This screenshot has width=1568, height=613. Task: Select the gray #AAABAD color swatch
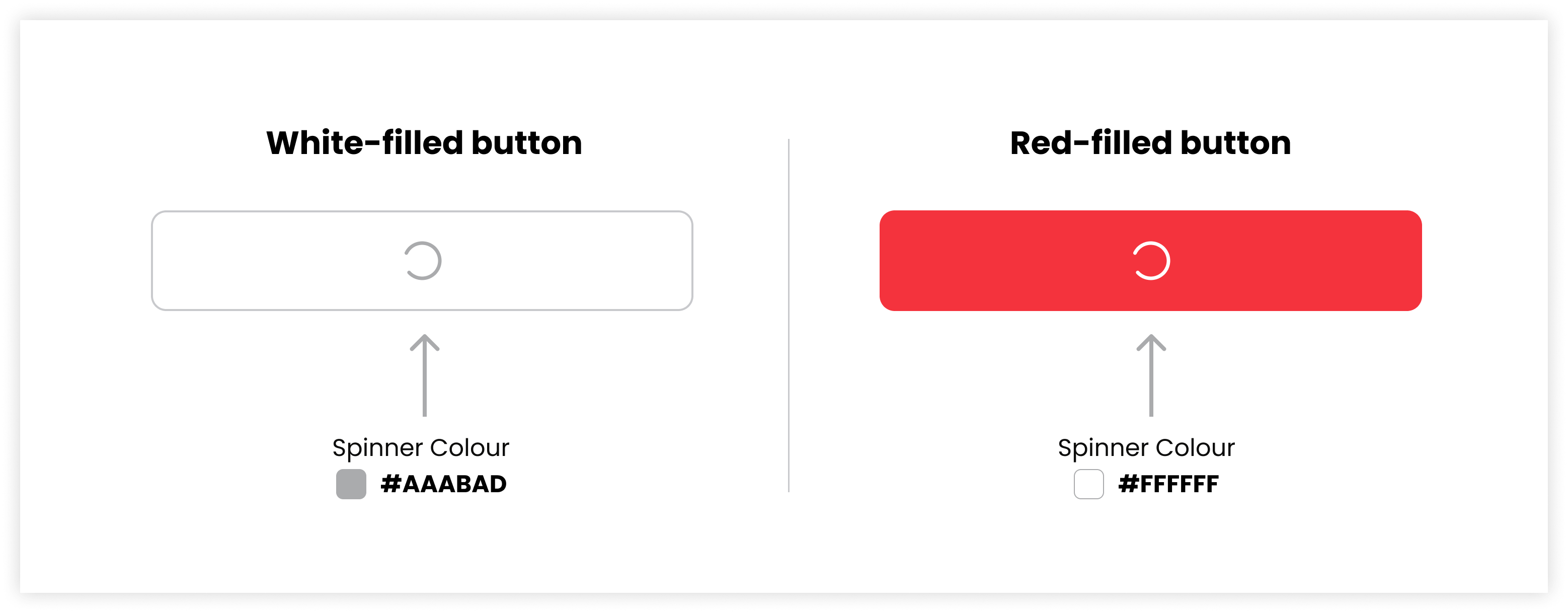click(351, 484)
